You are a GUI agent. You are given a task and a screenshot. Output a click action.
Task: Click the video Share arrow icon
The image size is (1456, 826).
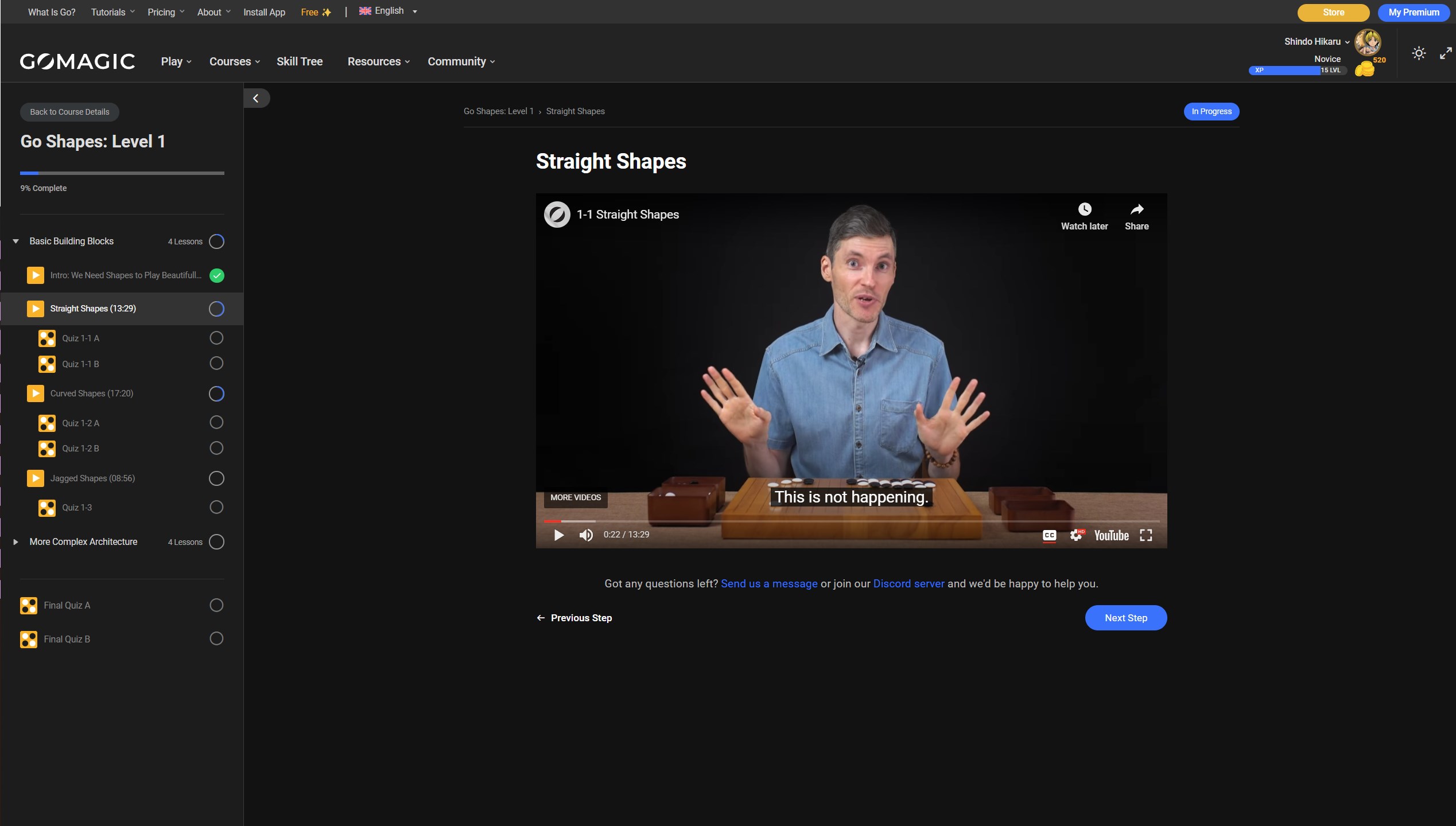point(1136,209)
